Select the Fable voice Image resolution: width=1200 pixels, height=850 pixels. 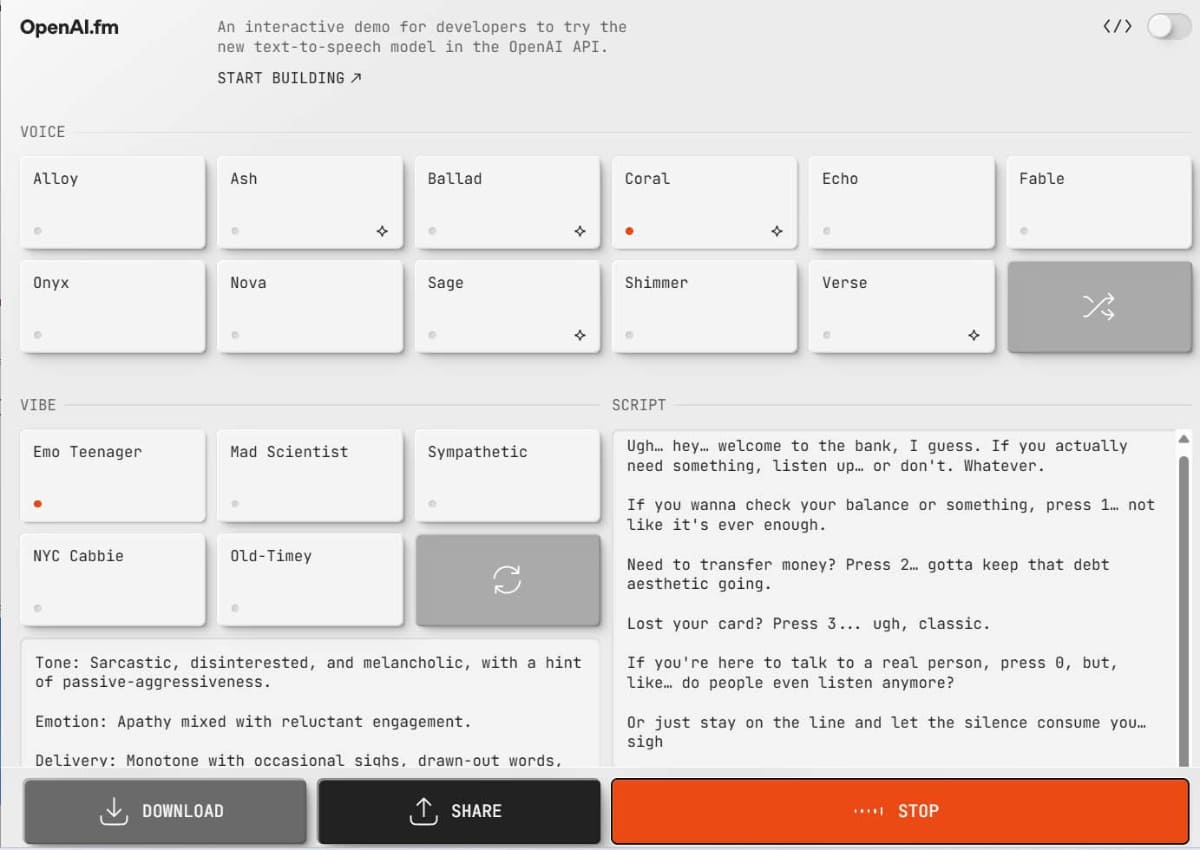[1099, 202]
